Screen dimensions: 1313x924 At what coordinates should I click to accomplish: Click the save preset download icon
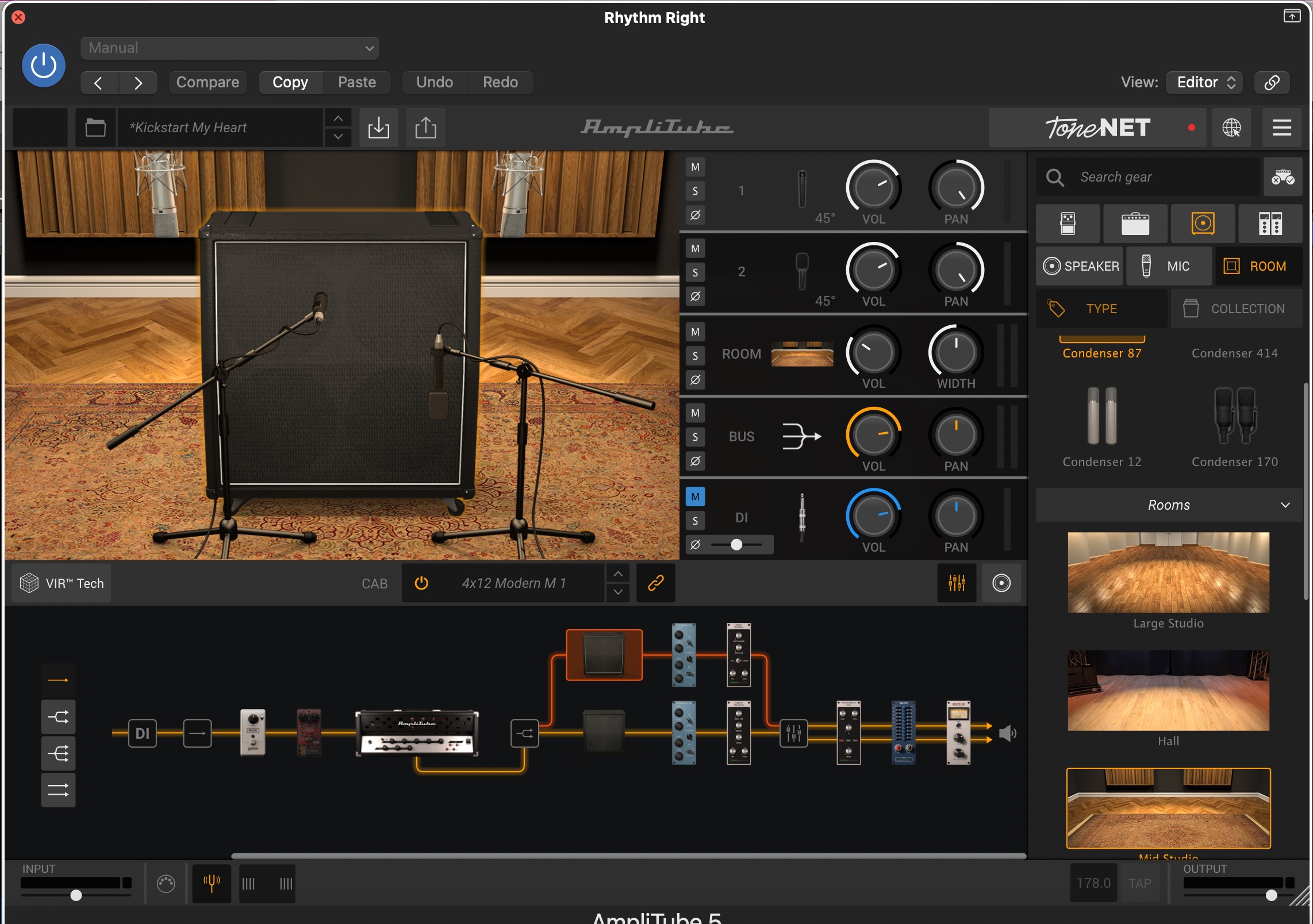click(x=378, y=128)
